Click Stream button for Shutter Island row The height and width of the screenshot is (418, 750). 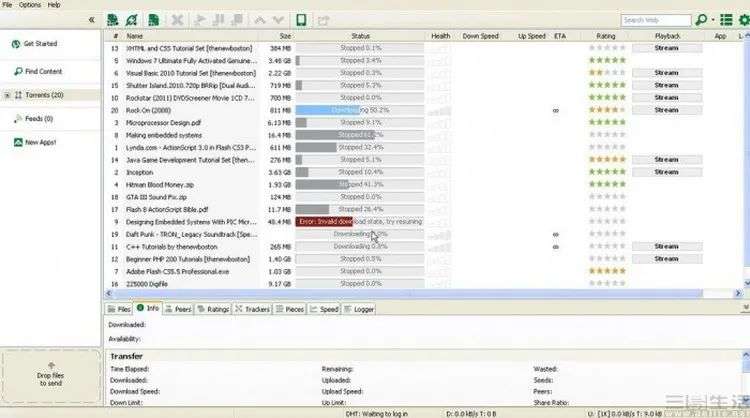(667, 85)
